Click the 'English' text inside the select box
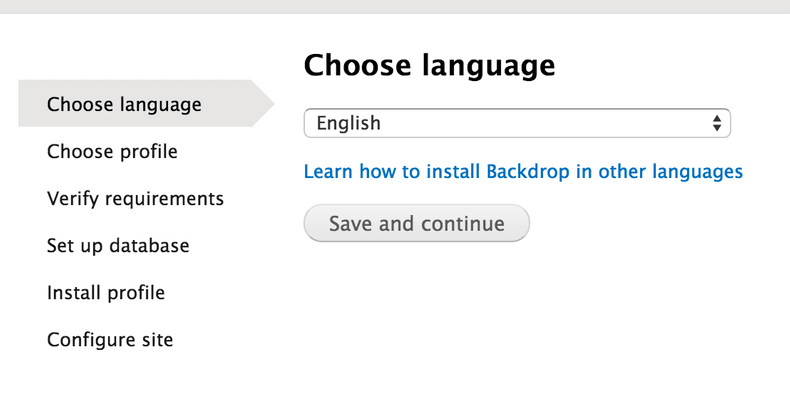This screenshot has height=405, width=790. pos(348,123)
